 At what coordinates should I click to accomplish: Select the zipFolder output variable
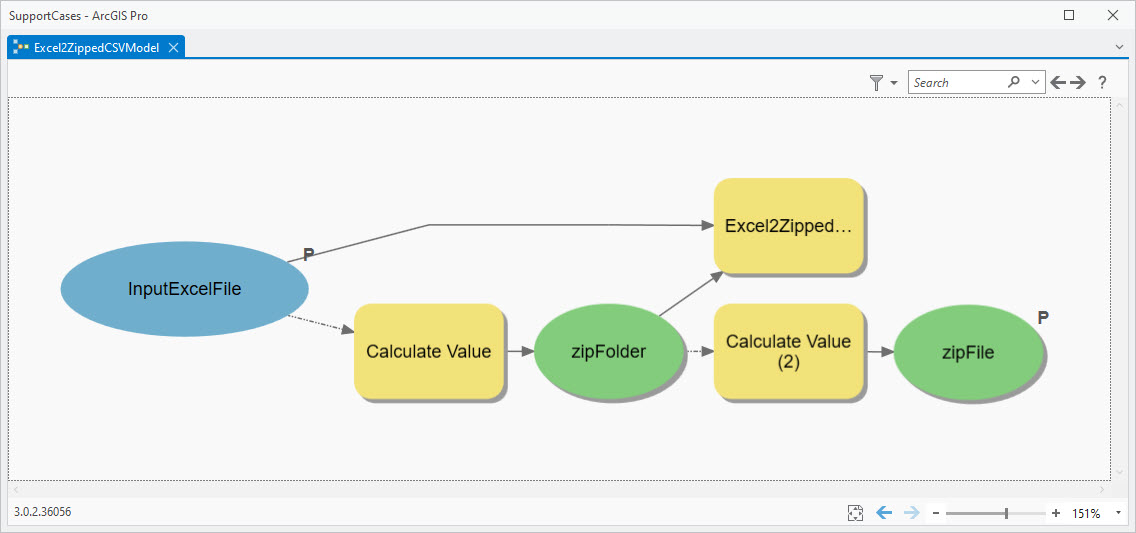point(608,351)
